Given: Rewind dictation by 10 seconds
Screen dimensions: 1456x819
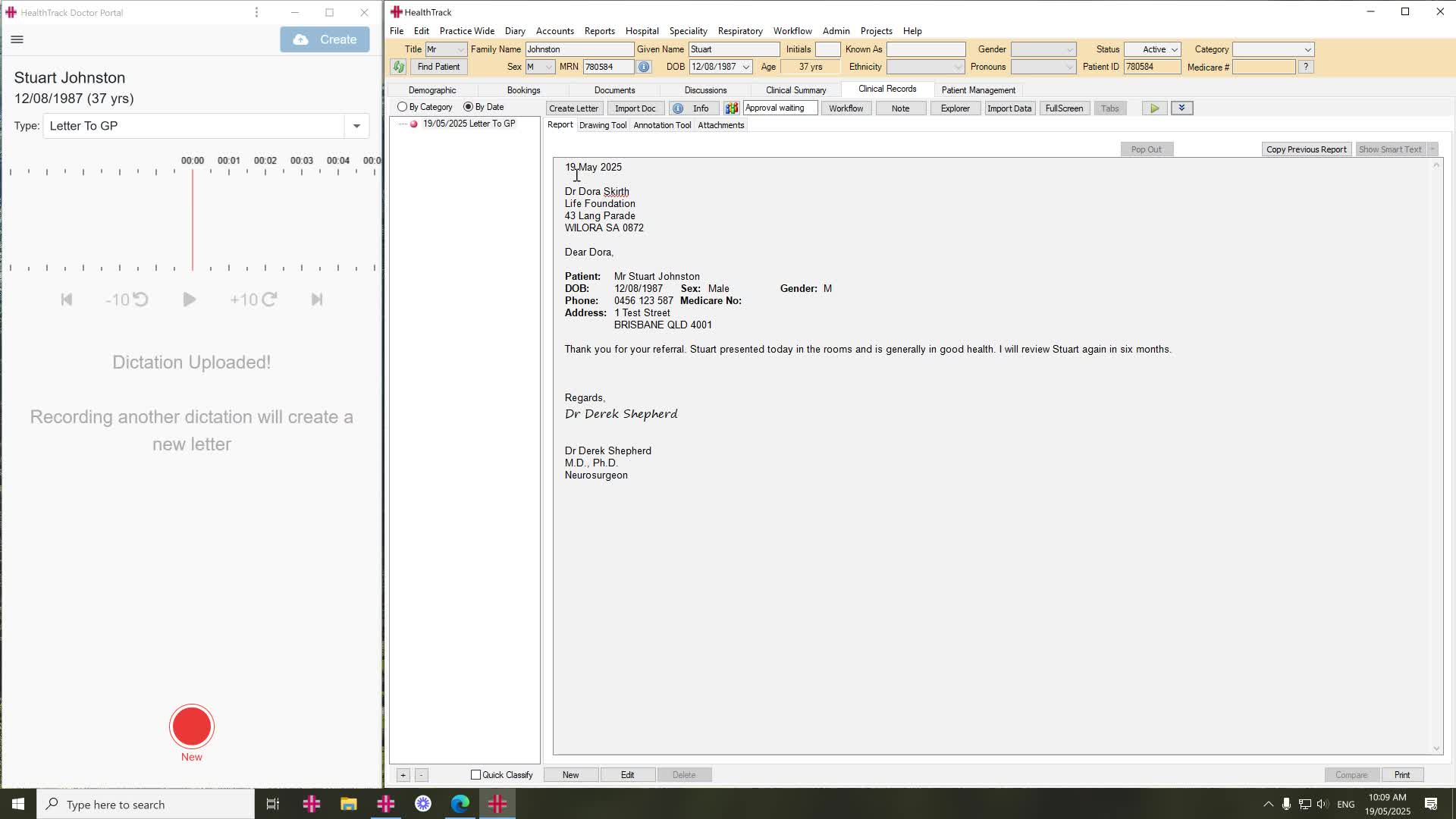Looking at the screenshot, I should point(127,300).
